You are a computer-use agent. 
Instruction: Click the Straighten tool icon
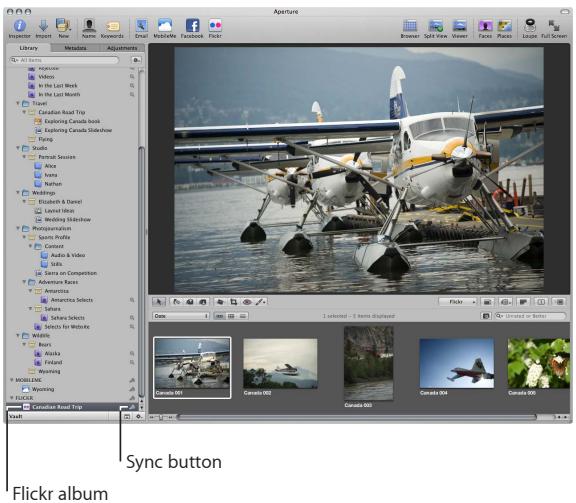pyautogui.click(x=220, y=302)
